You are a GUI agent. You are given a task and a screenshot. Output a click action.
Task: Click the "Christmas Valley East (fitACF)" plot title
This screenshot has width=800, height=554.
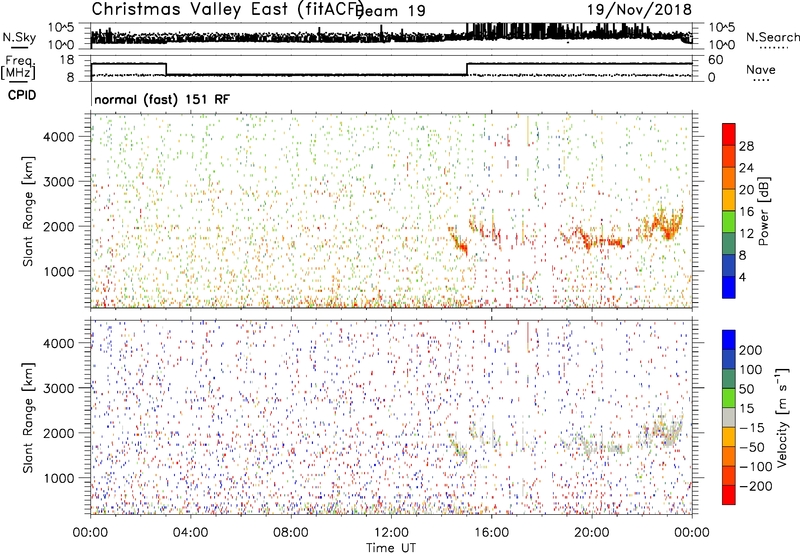point(228,10)
